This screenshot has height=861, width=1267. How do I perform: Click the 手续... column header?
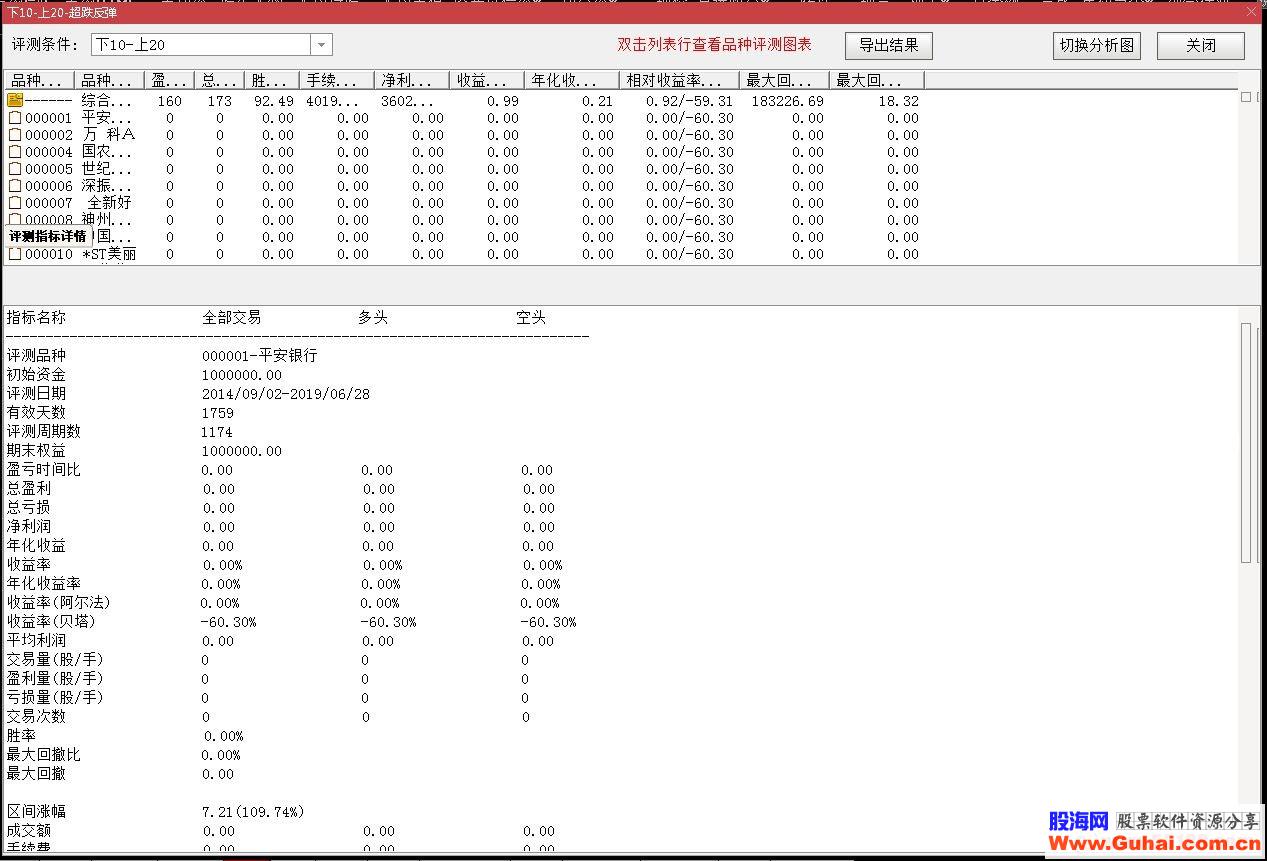(337, 80)
